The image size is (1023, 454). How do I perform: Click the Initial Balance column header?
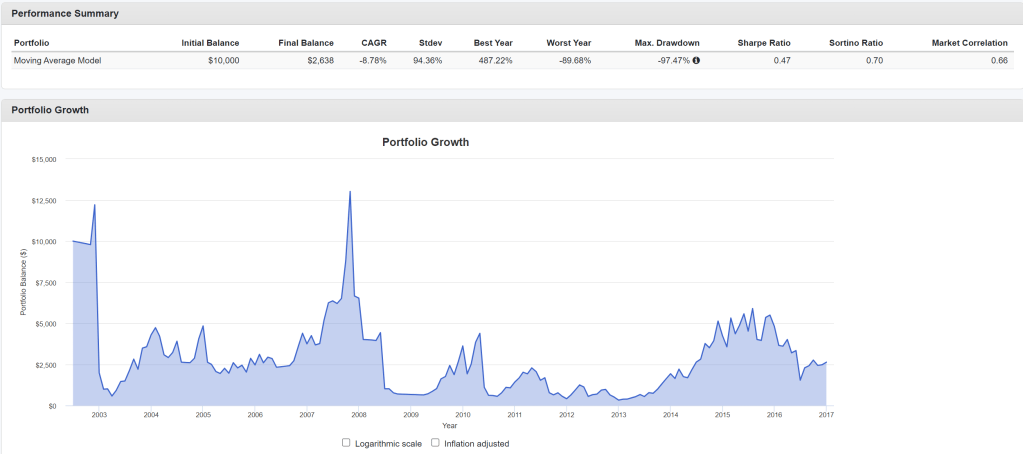[x=210, y=43]
